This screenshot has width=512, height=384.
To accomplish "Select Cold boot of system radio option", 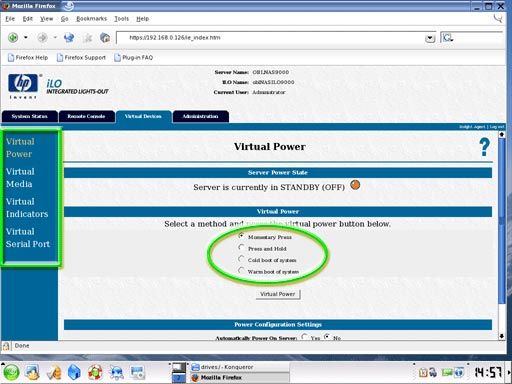I will pos(241,259).
